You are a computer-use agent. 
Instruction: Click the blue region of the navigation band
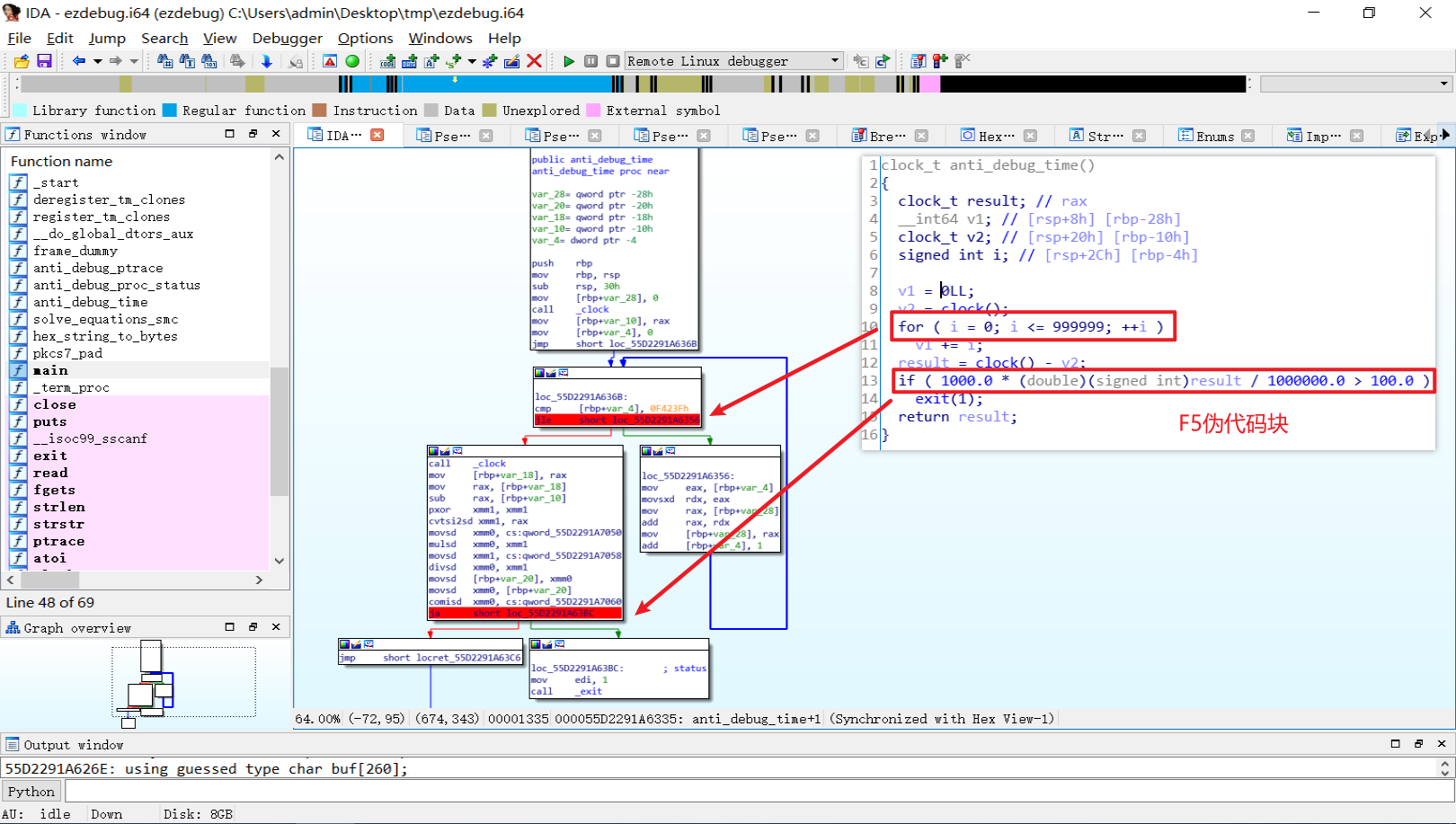coord(505,84)
